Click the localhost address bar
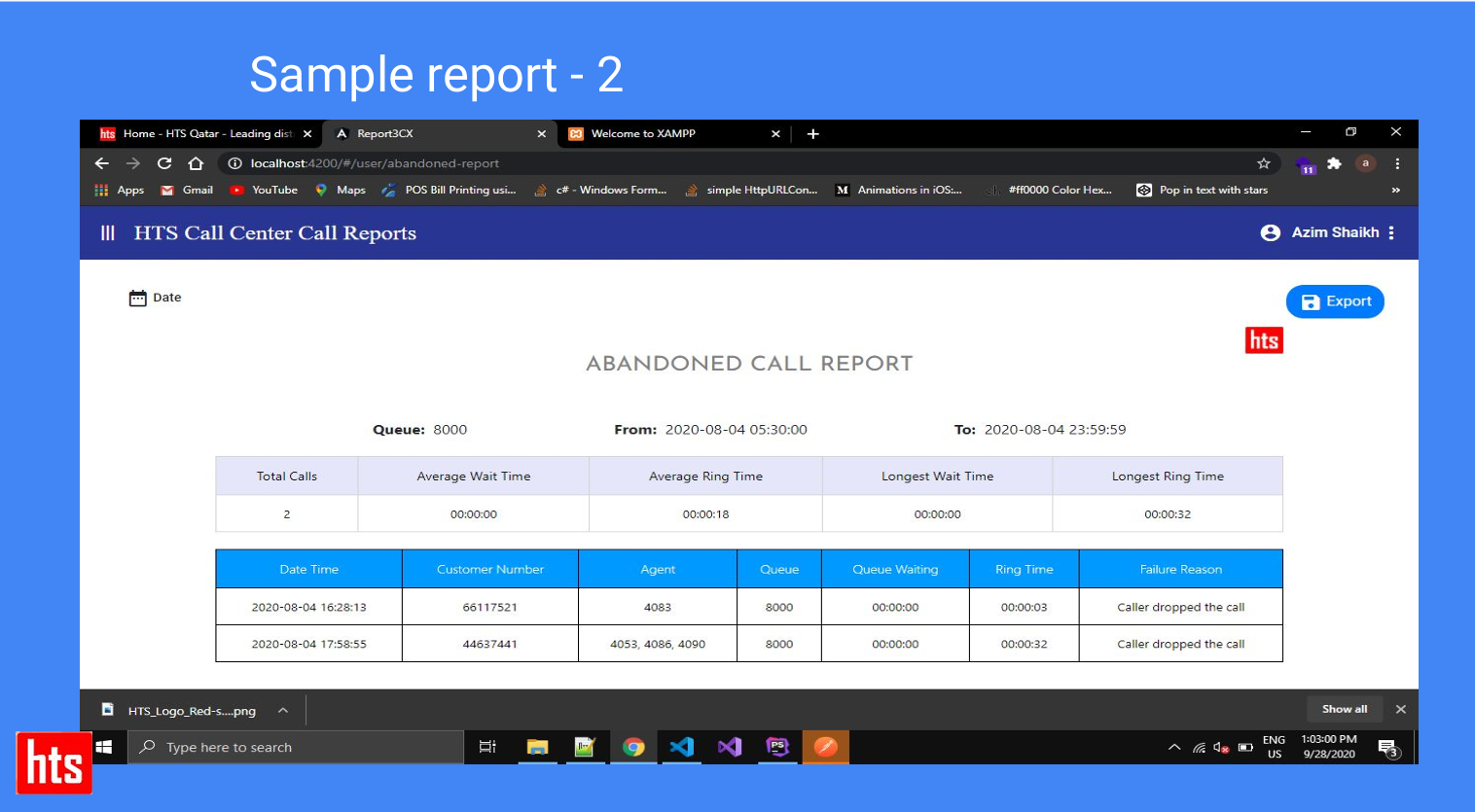The height and width of the screenshot is (812, 1475). tap(681, 163)
